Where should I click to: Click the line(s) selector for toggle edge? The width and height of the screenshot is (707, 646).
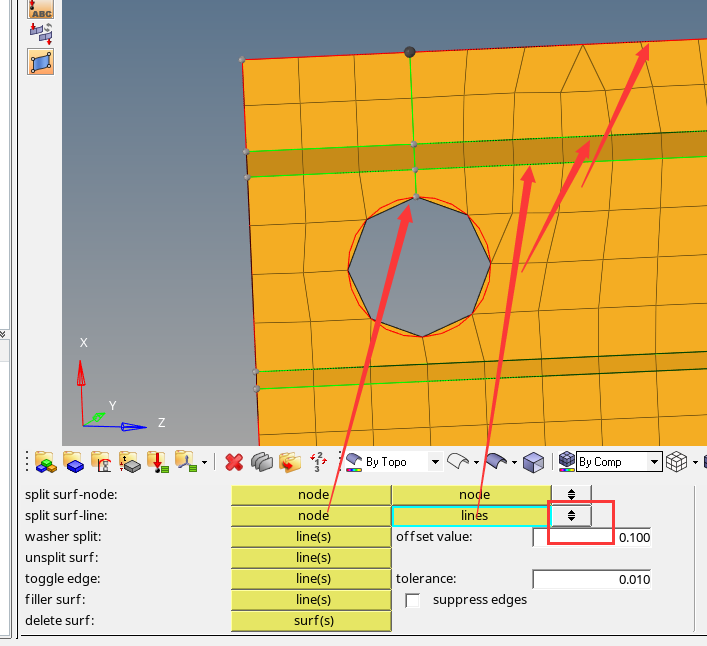[x=311, y=578]
